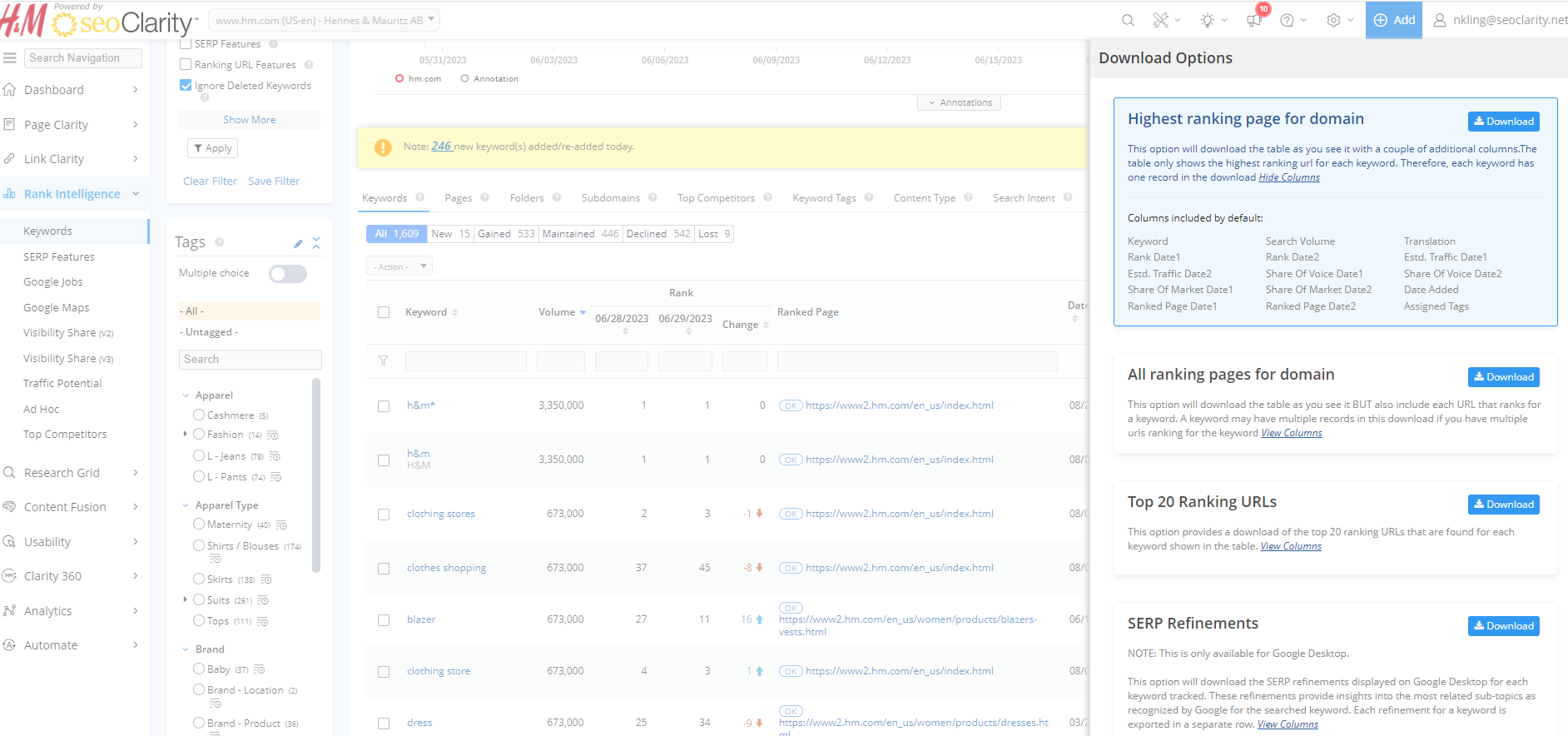
Task: Open the tools wrench icon in header
Action: 1160,20
